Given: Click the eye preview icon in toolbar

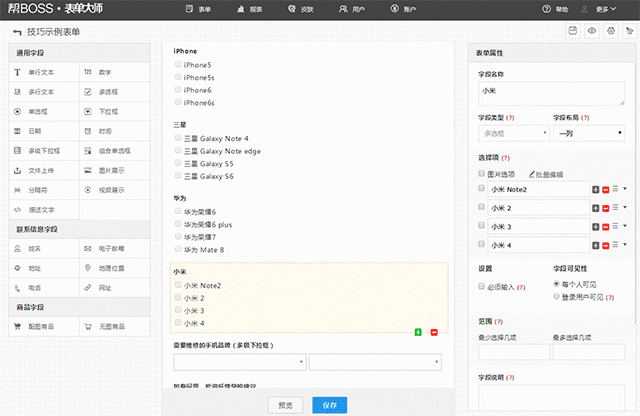Looking at the screenshot, I should tap(592, 31).
